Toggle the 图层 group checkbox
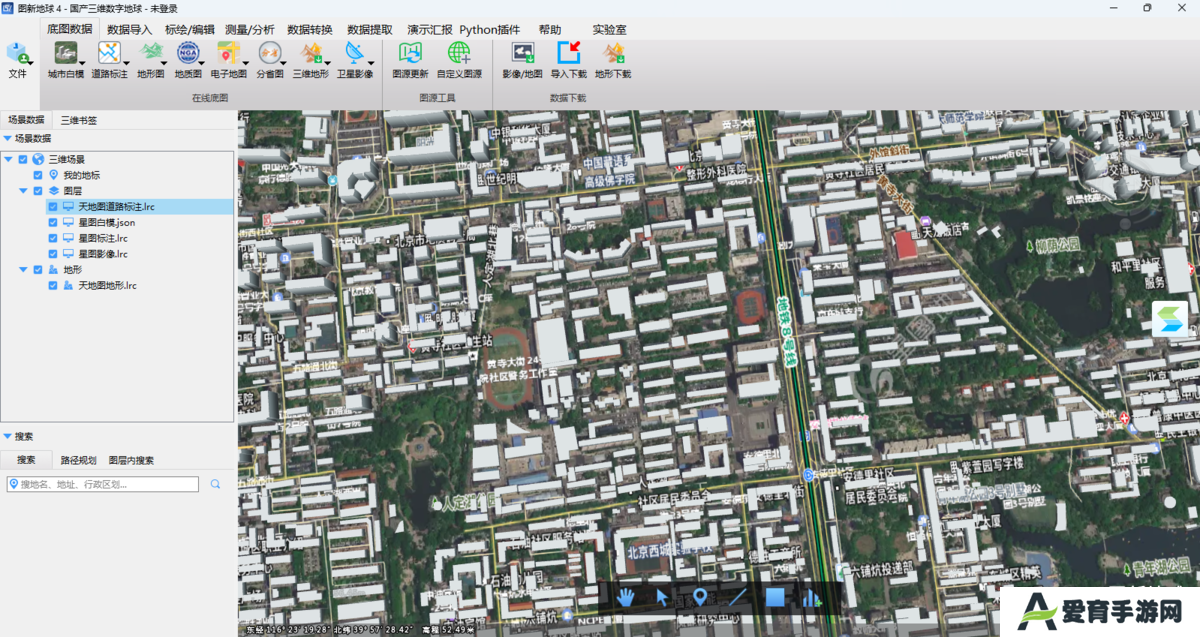This screenshot has height=637, width=1200. pos(38,191)
